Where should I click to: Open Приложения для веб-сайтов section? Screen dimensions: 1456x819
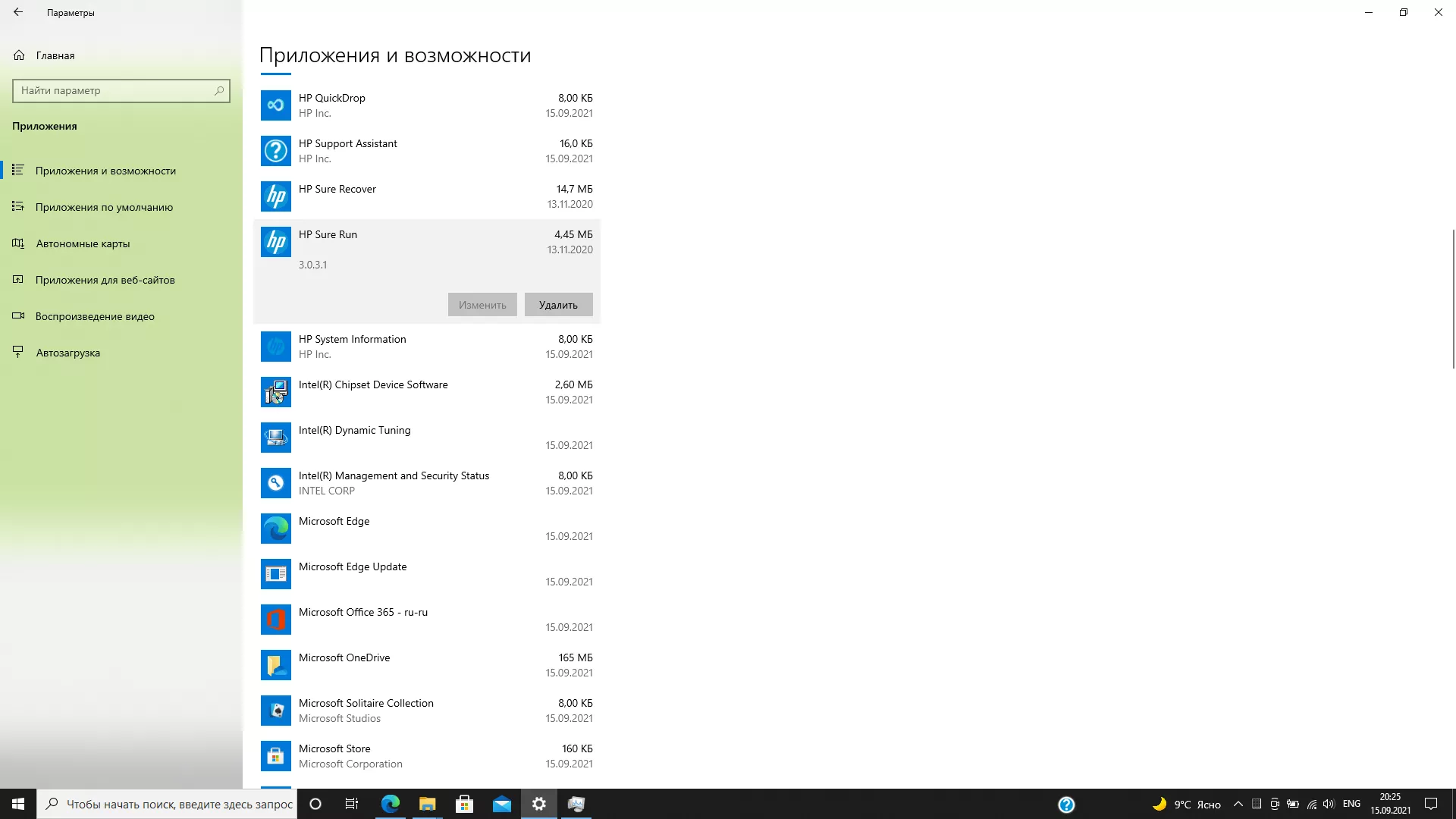tap(105, 280)
